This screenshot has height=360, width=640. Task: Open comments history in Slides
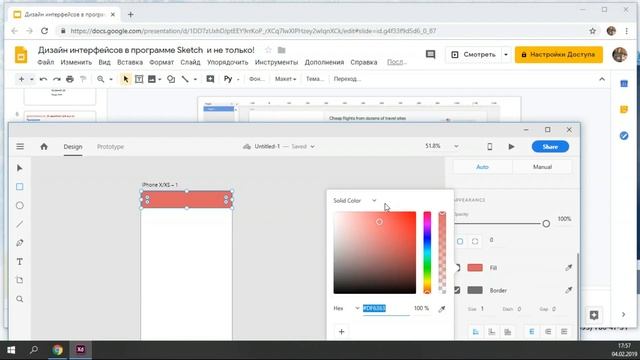pos(430,55)
